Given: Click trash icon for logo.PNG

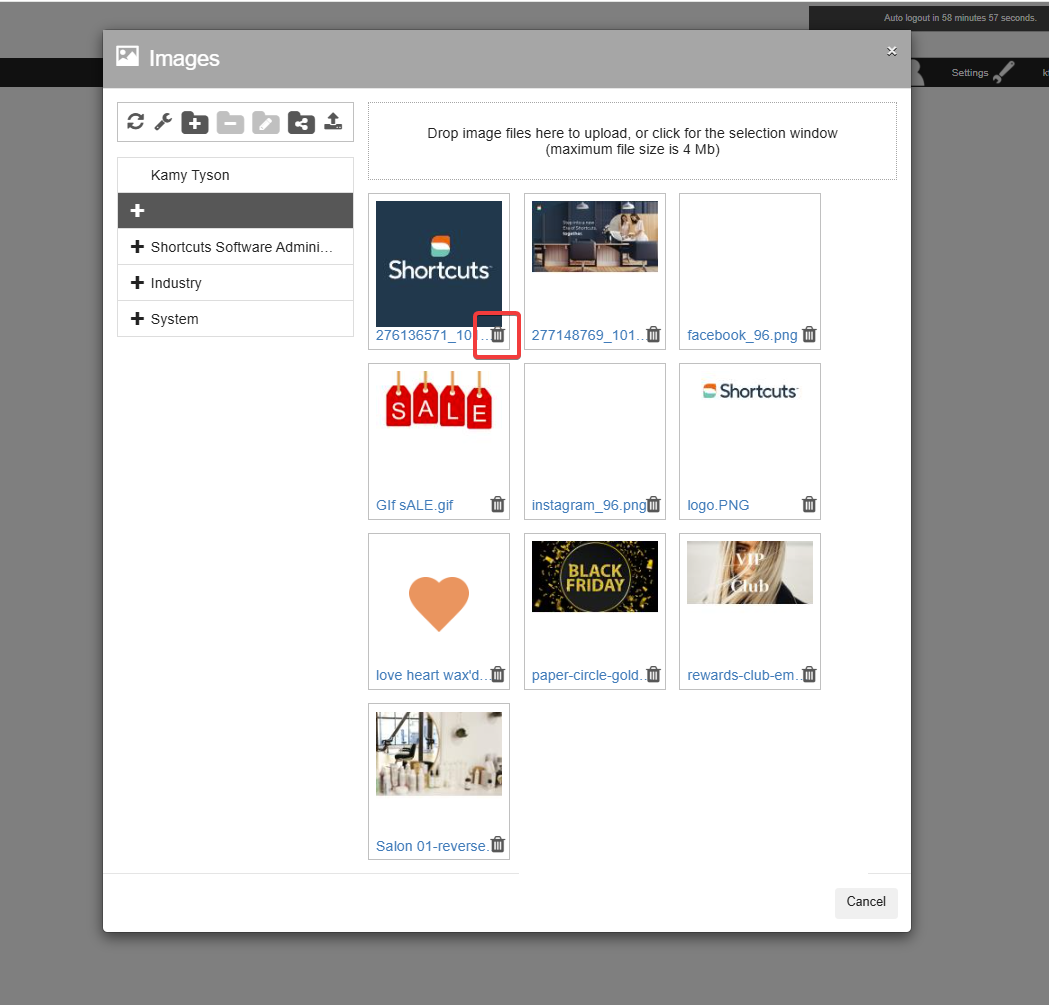Looking at the screenshot, I should (x=809, y=505).
